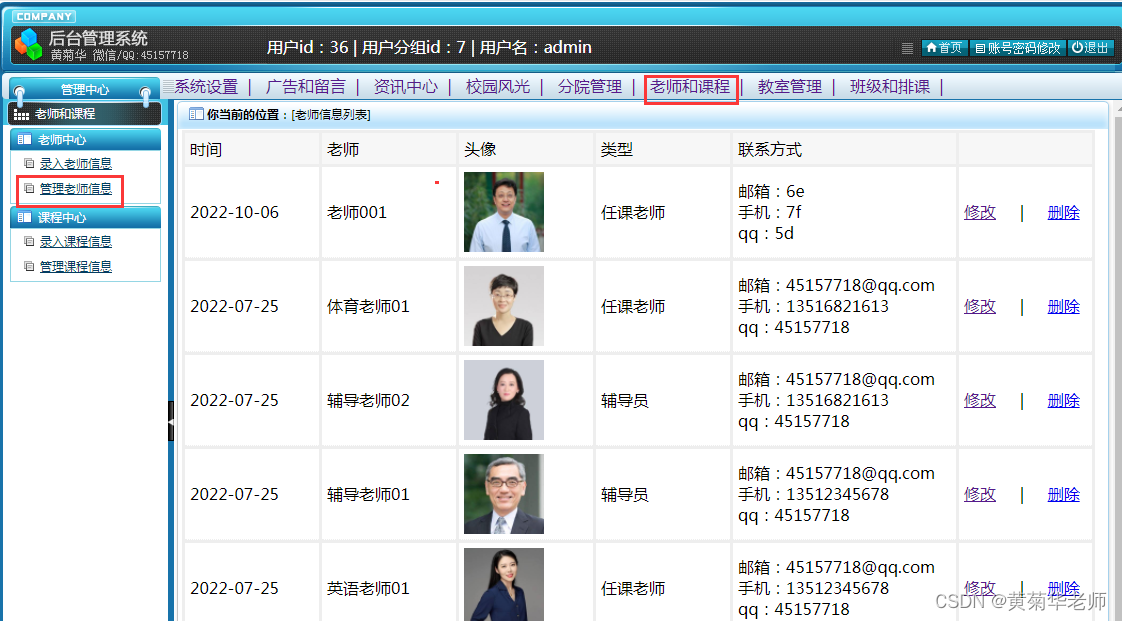Click the list icon left of 首页
The image size is (1122, 621).
pyautogui.click(x=907, y=48)
